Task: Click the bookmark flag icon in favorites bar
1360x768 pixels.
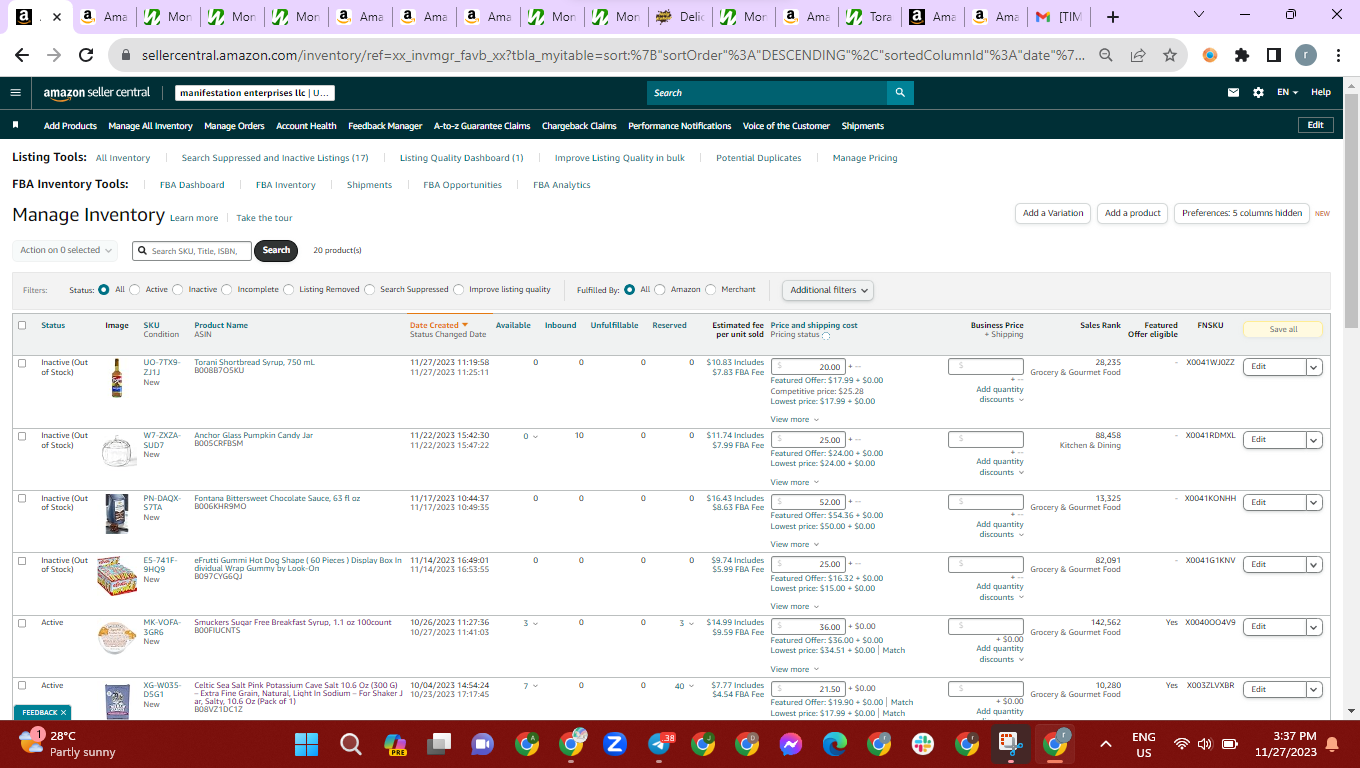Action: (15, 126)
